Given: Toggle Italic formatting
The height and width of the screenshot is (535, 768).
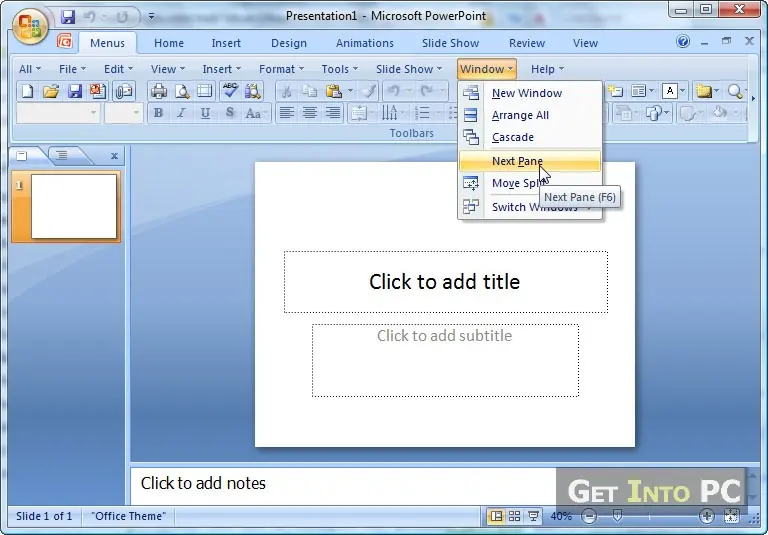Looking at the screenshot, I should point(181,113).
